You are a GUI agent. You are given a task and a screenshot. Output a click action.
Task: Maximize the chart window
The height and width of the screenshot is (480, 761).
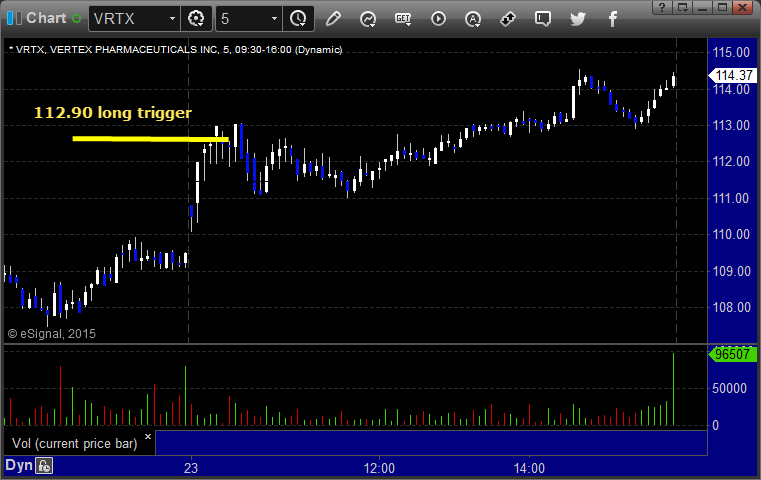coord(723,7)
